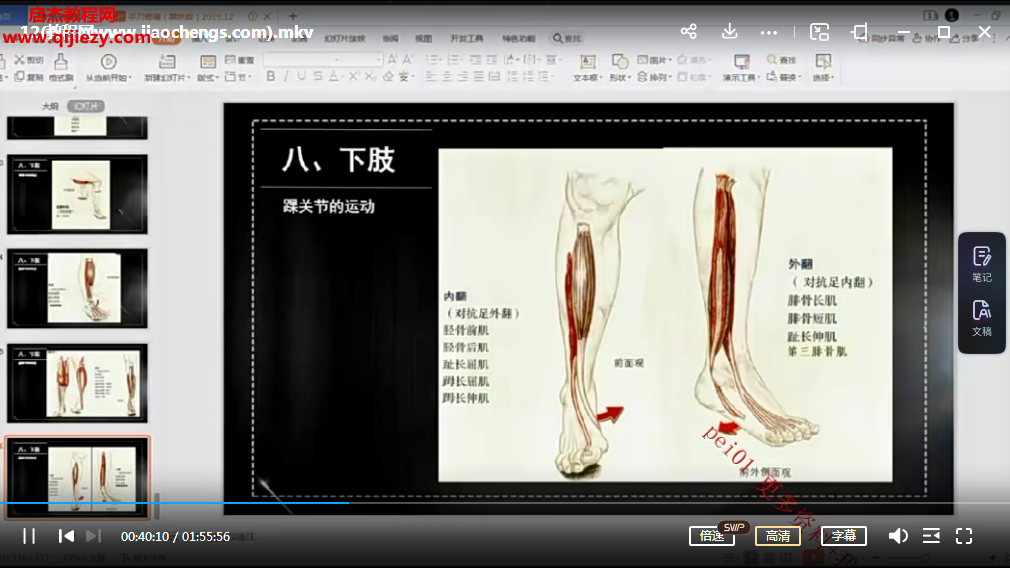
Task: Open the 排列 arrange dropdown
Action: click(654, 77)
